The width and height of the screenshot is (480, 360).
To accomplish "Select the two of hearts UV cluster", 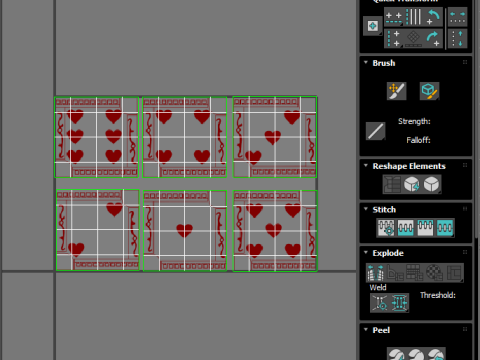I will pos(98,230).
